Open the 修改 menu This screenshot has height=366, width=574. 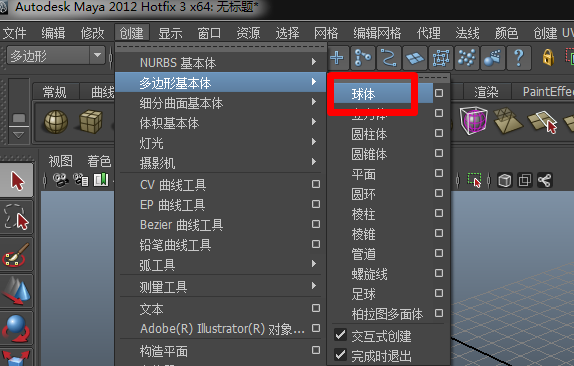[92, 33]
